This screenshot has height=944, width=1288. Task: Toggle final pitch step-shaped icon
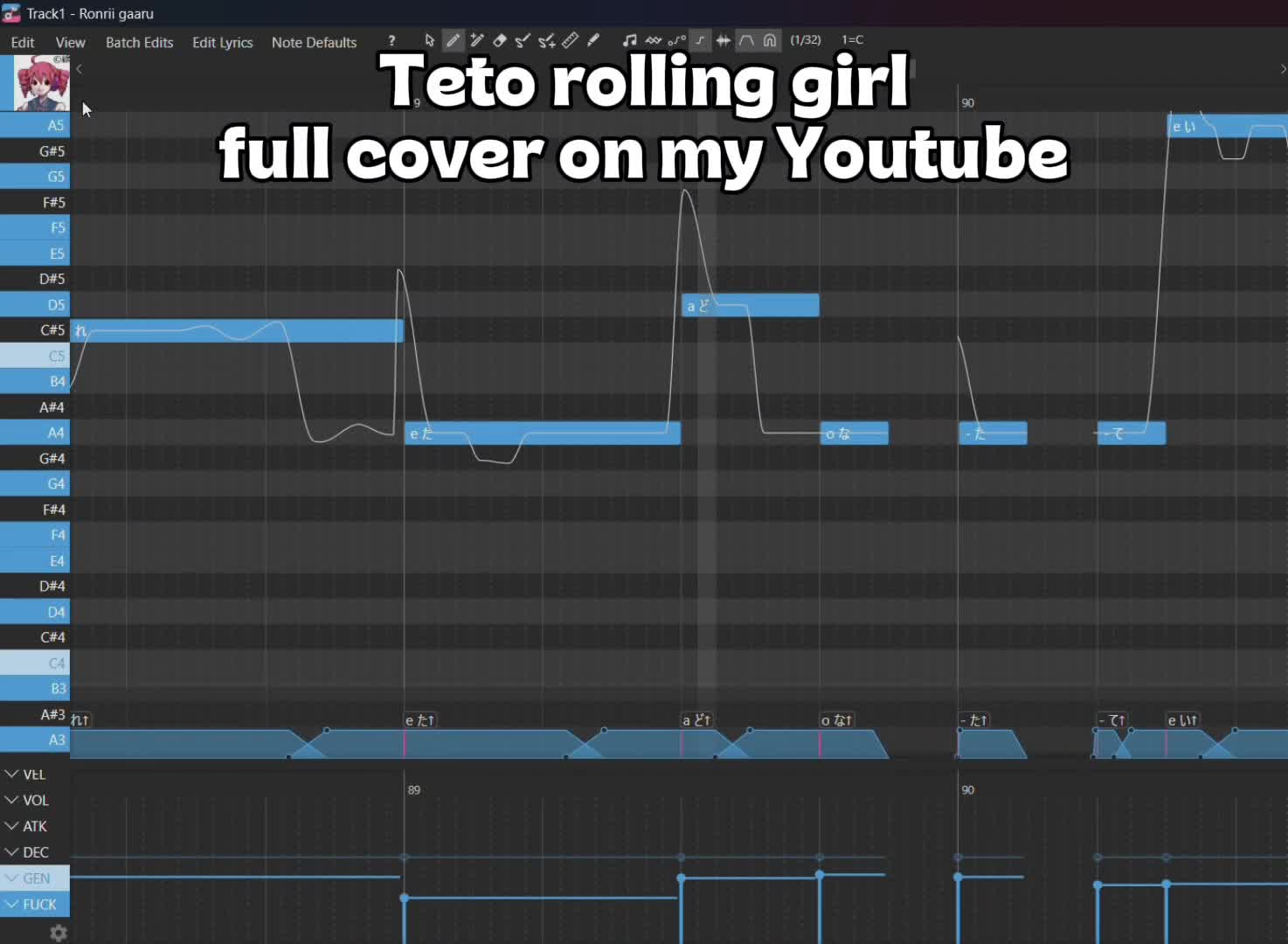click(700, 40)
